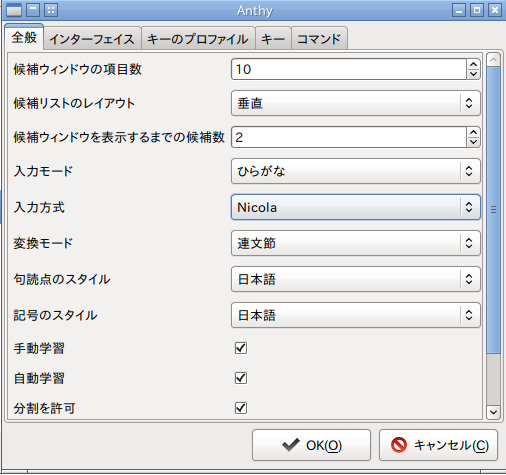This screenshot has height=475, width=506.
Task: Click the 入力モード label
Action: (x=43, y=171)
